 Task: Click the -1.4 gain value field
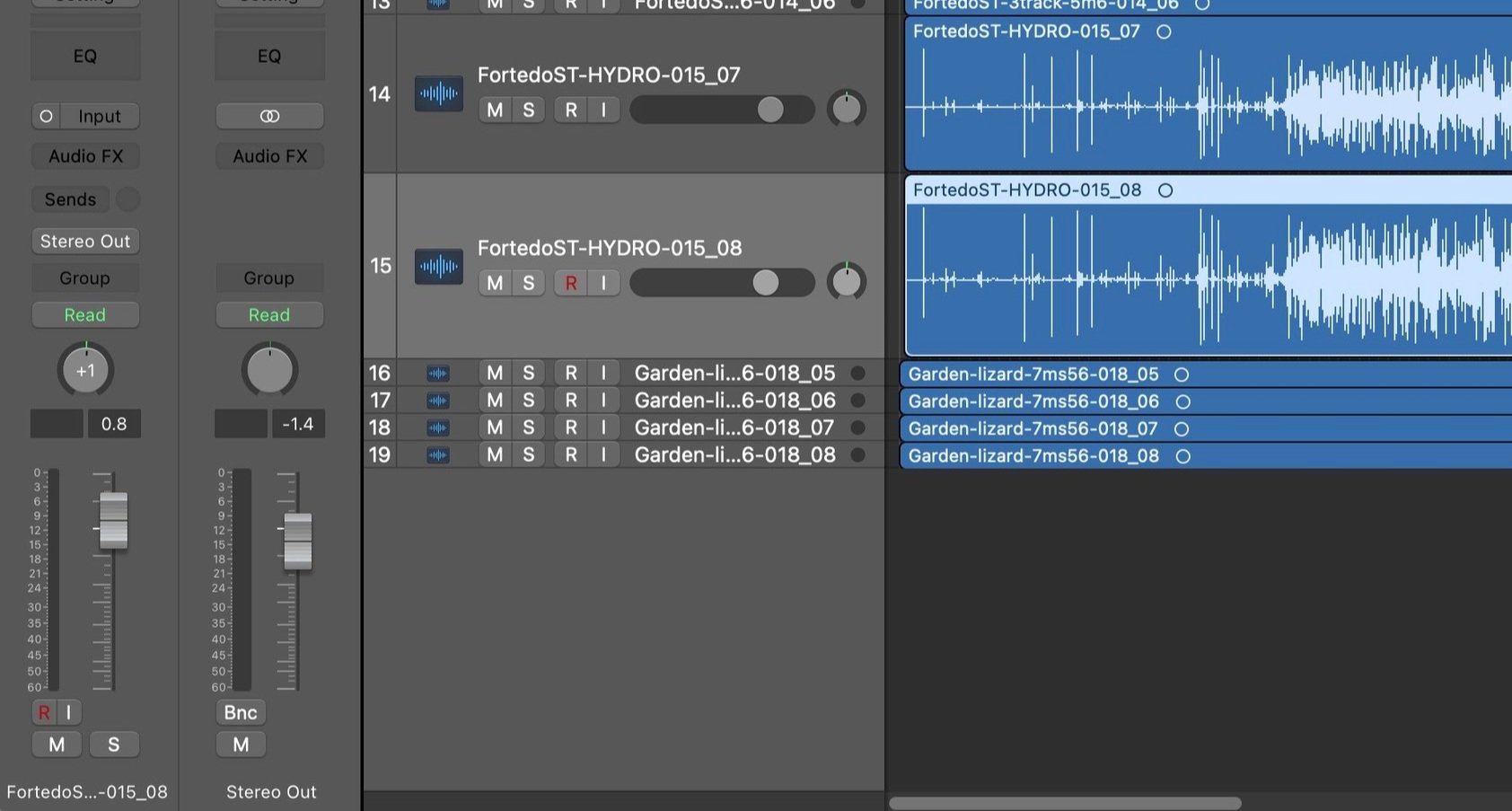click(298, 424)
